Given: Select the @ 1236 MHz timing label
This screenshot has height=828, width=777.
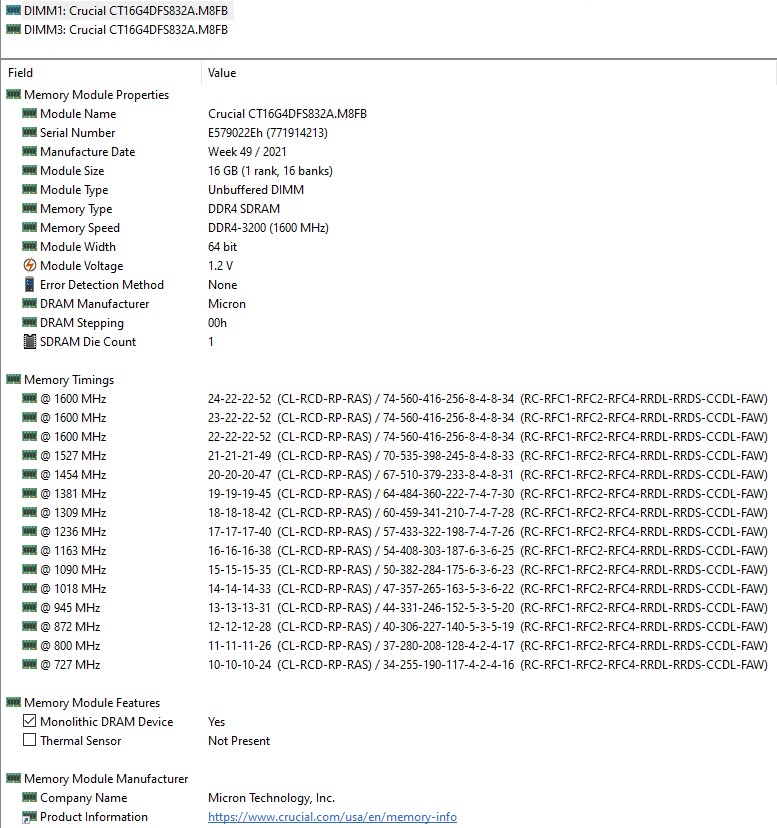Looking at the screenshot, I should click(x=73, y=532).
